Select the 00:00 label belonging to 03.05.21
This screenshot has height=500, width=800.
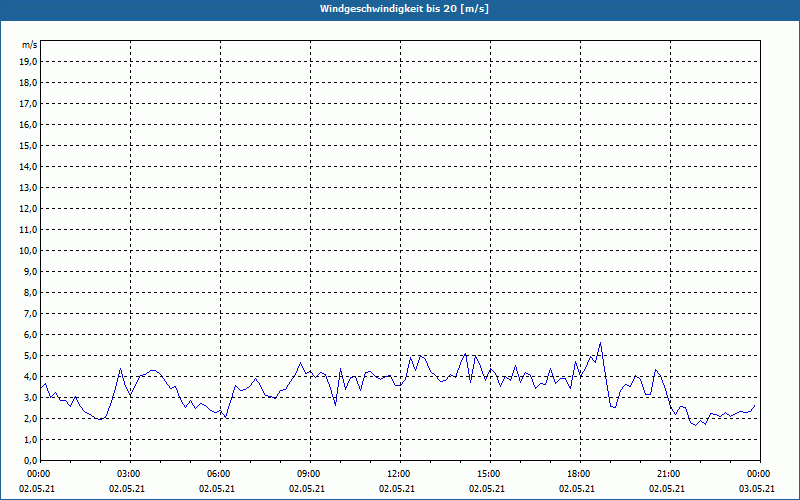[760, 474]
